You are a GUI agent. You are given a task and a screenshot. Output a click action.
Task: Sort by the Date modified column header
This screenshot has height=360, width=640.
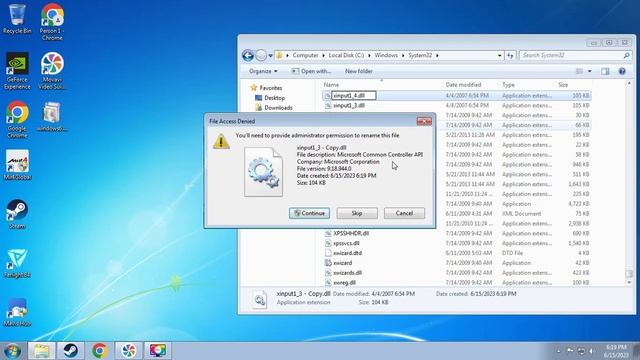coord(463,85)
